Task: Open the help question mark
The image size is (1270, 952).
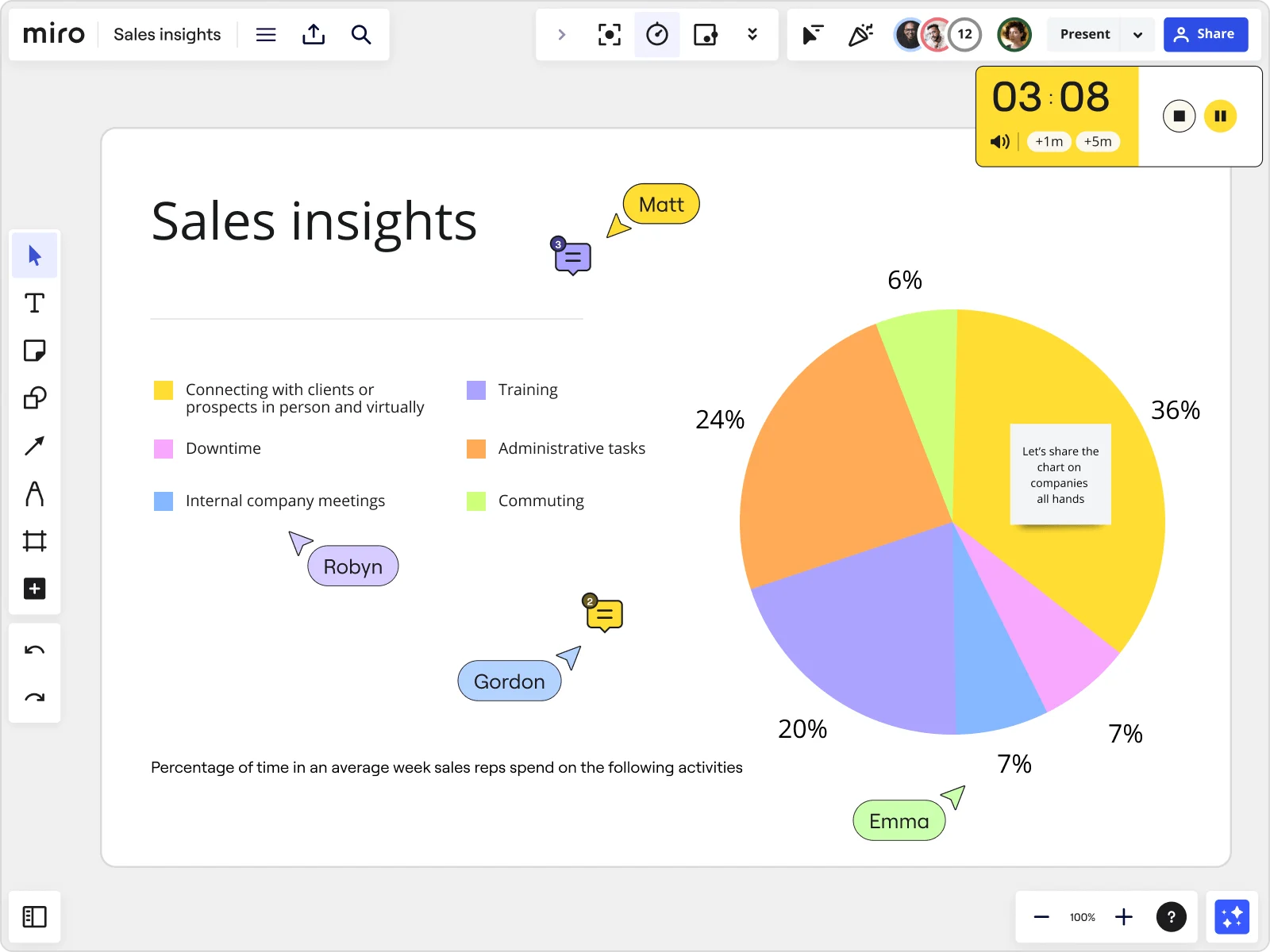Action: [x=1172, y=917]
